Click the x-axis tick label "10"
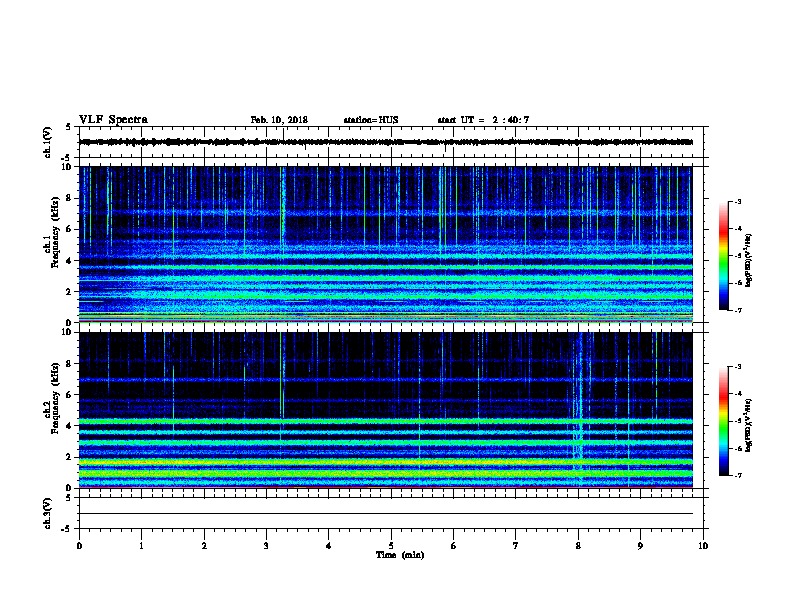 tap(703, 546)
